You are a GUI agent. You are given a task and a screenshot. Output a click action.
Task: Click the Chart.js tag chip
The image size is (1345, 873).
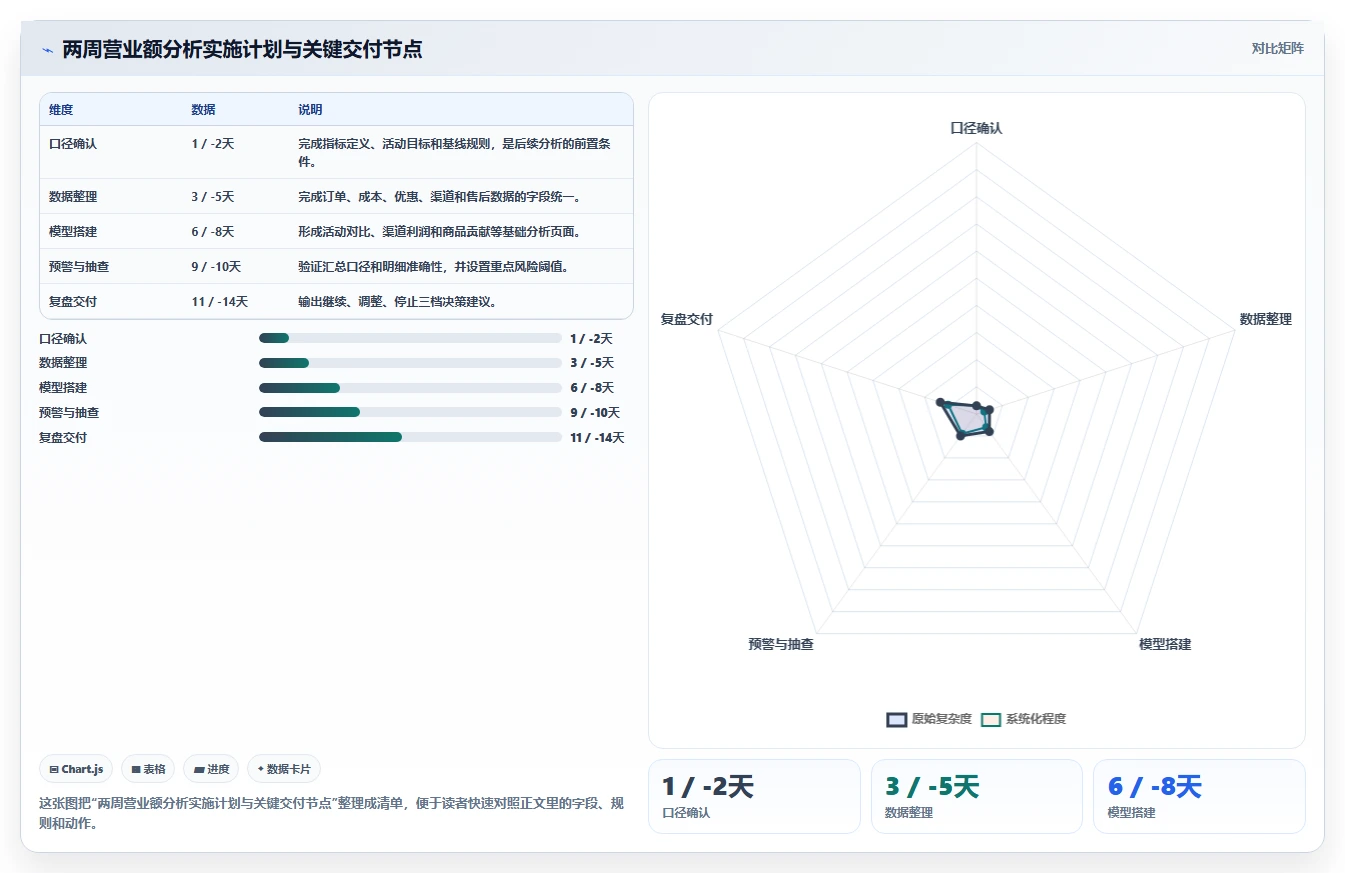click(x=76, y=769)
